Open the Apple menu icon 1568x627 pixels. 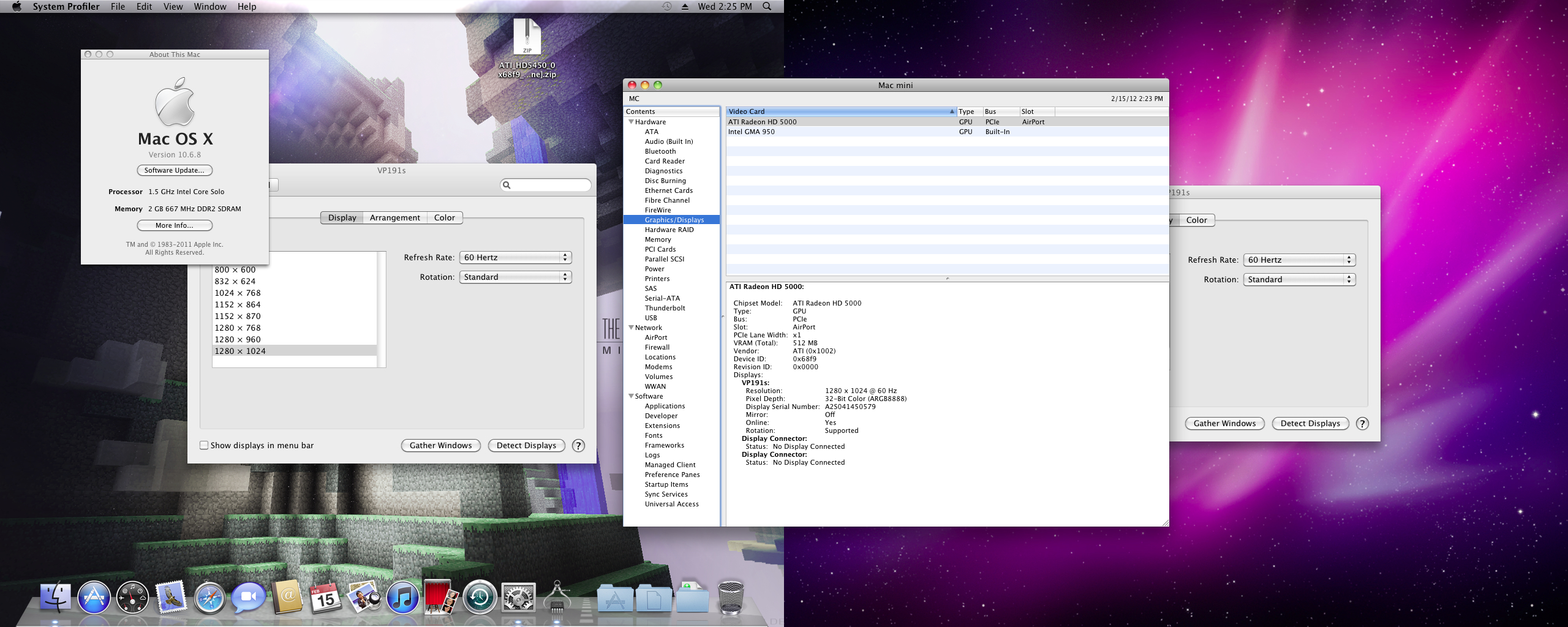(x=17, y=6)
